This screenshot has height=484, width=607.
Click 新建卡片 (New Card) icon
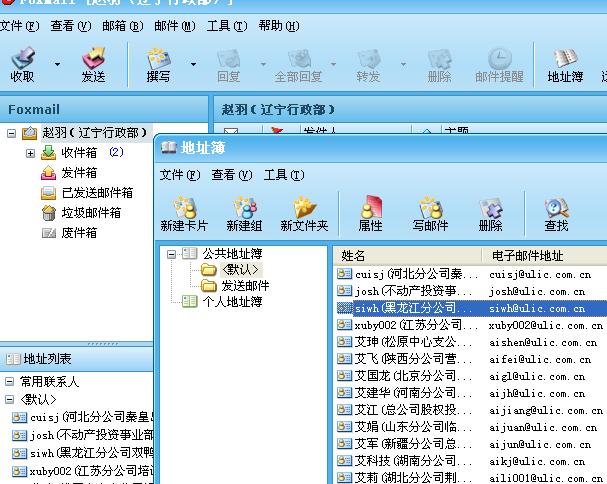(x=185, y=213)
